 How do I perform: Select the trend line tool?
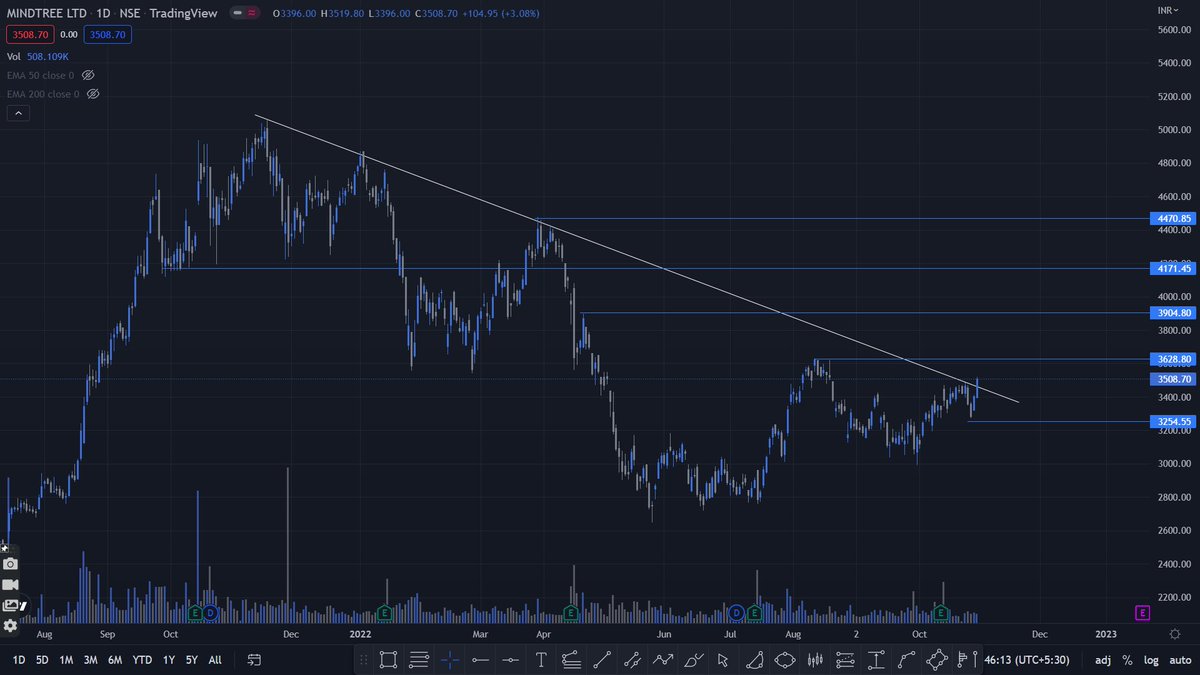[602, 660]
